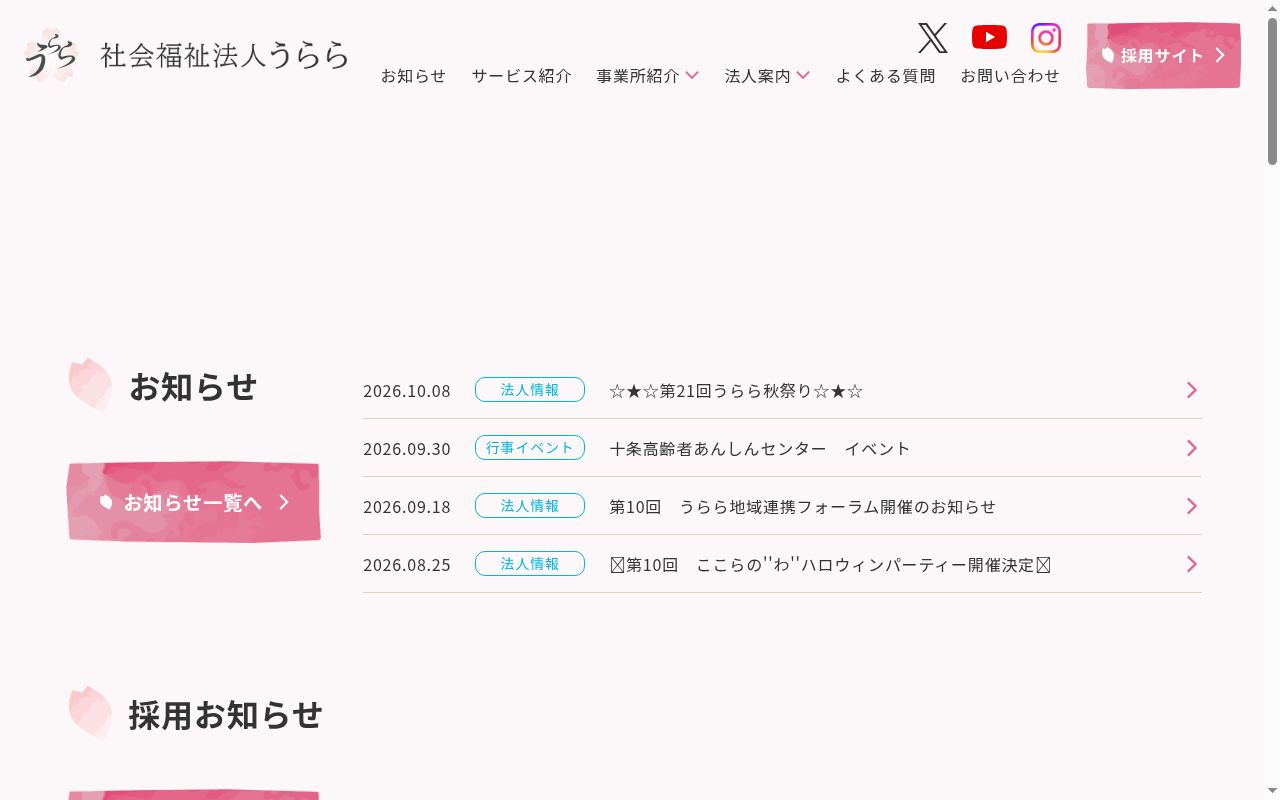Screen dimensions: 1280x800
Task: Open the Instagram profile icon
Action: [x=1046, y=38]
